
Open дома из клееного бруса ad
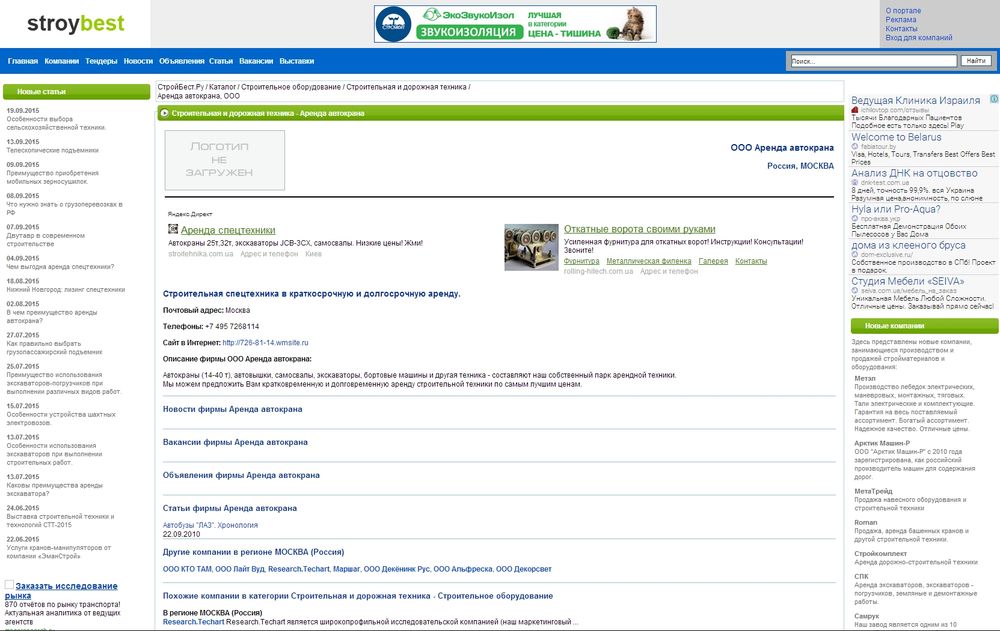pyautogui.click(x=908, y=245)
